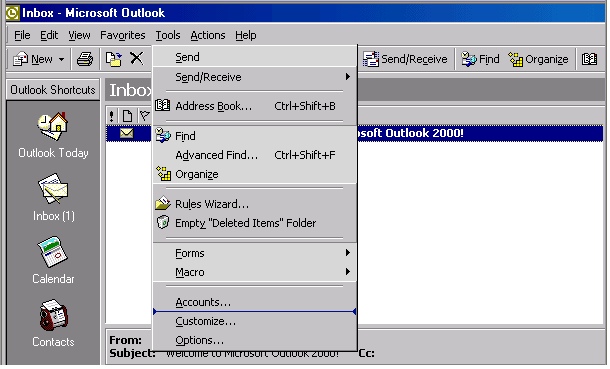Image resolution: width=610 pixels, height=369 pixels.
Task: Choose Organize in the Tools menu
Action: click(255, 174)
